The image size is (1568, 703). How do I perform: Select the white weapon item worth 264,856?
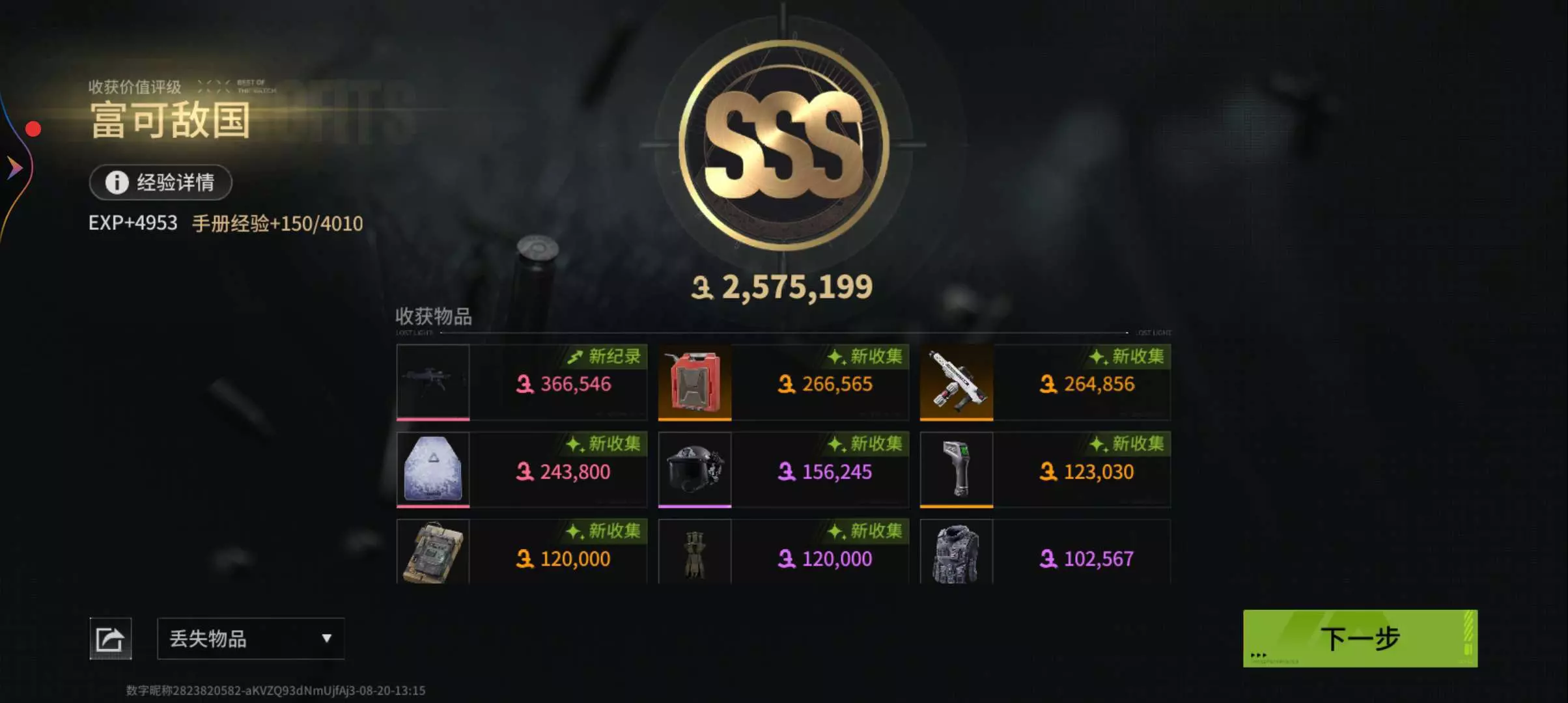957,382
